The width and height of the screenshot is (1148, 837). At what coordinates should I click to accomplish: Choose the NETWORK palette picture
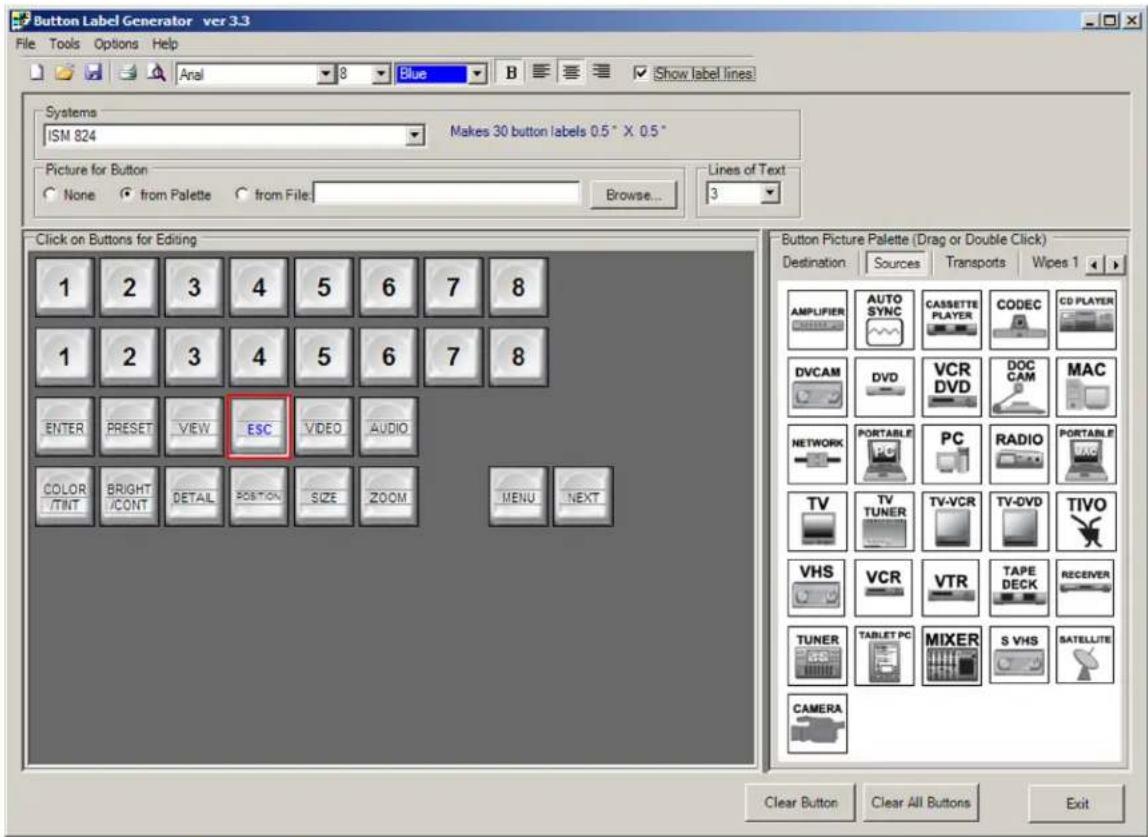point(818,455)
